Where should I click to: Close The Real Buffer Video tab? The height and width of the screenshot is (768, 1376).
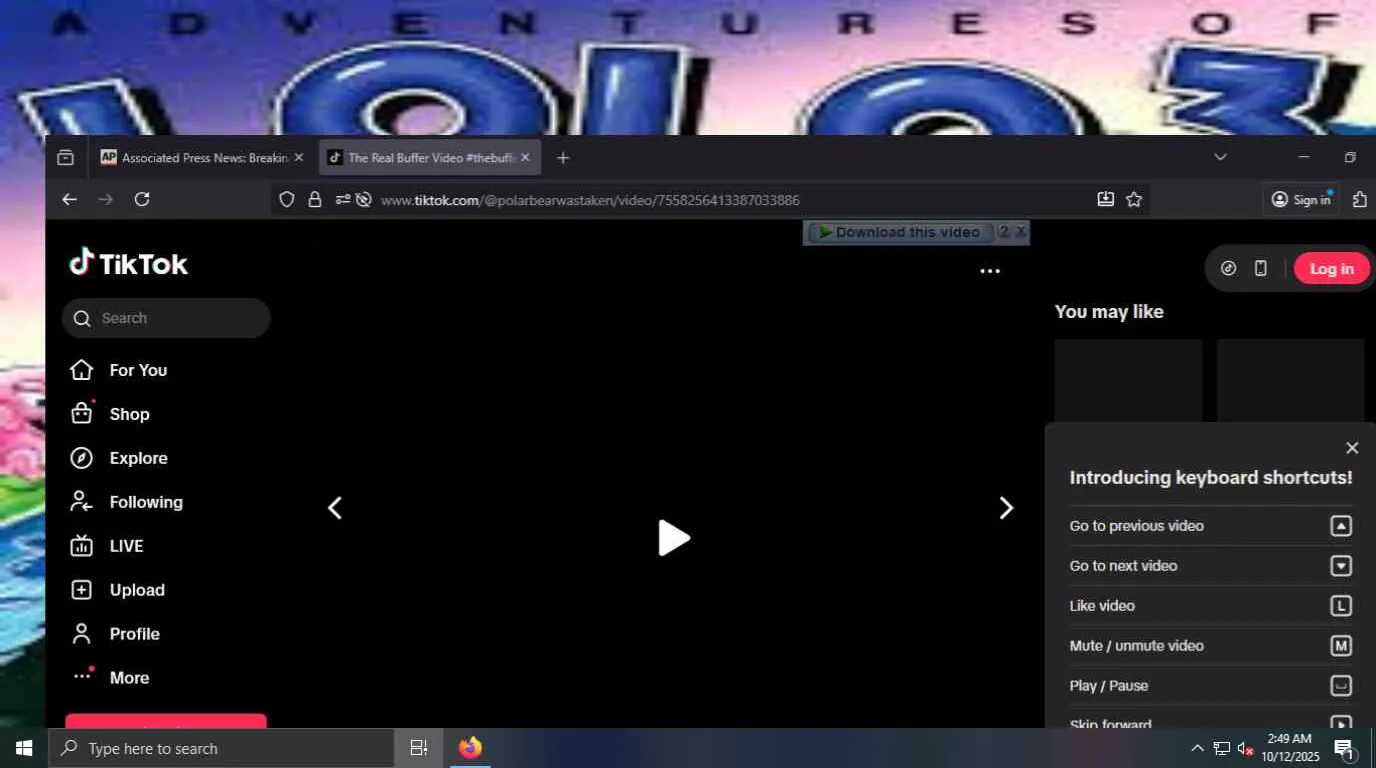tap(525, 158)
